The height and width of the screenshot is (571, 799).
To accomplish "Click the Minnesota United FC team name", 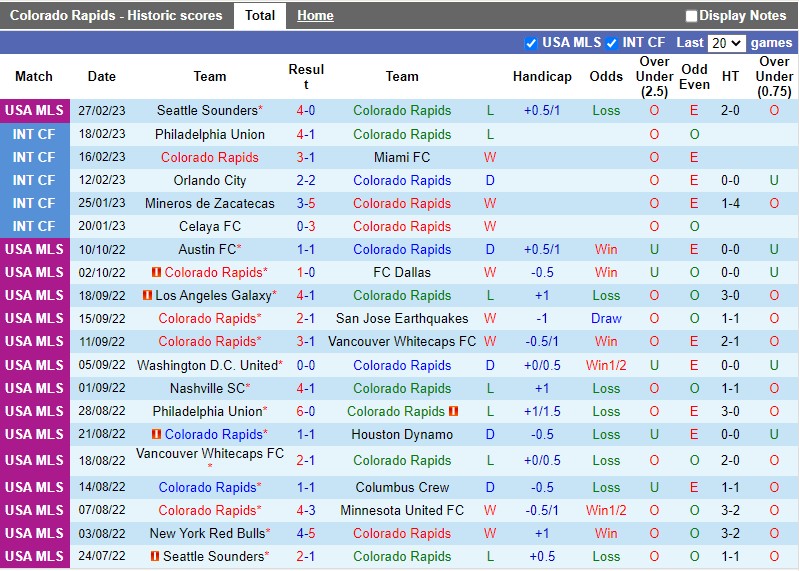I will point(402,510).
